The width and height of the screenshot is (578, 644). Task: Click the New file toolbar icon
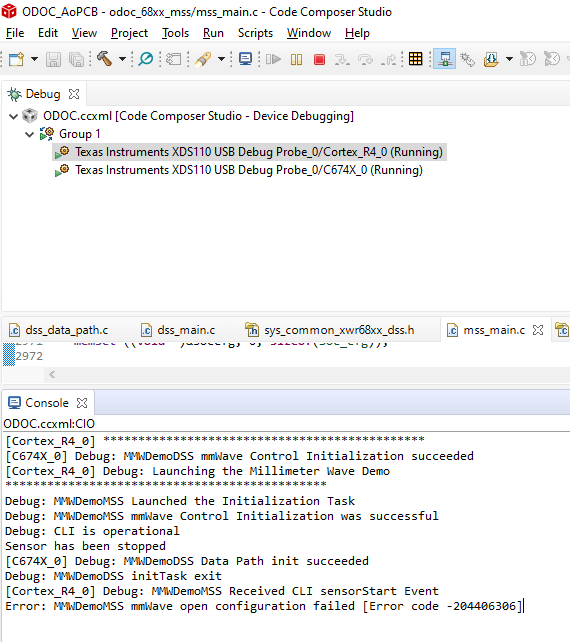click(17, 60)
